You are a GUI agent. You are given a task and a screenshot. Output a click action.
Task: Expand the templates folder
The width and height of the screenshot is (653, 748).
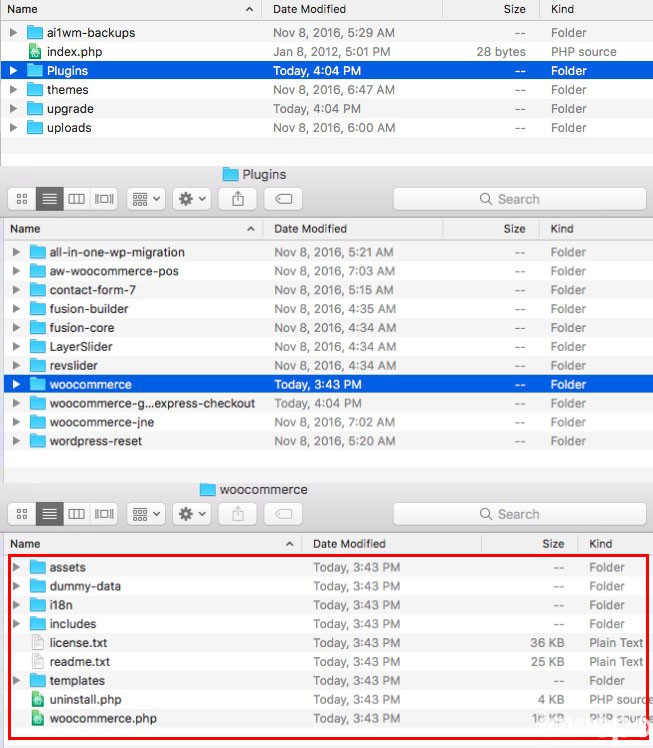(16, 680)
